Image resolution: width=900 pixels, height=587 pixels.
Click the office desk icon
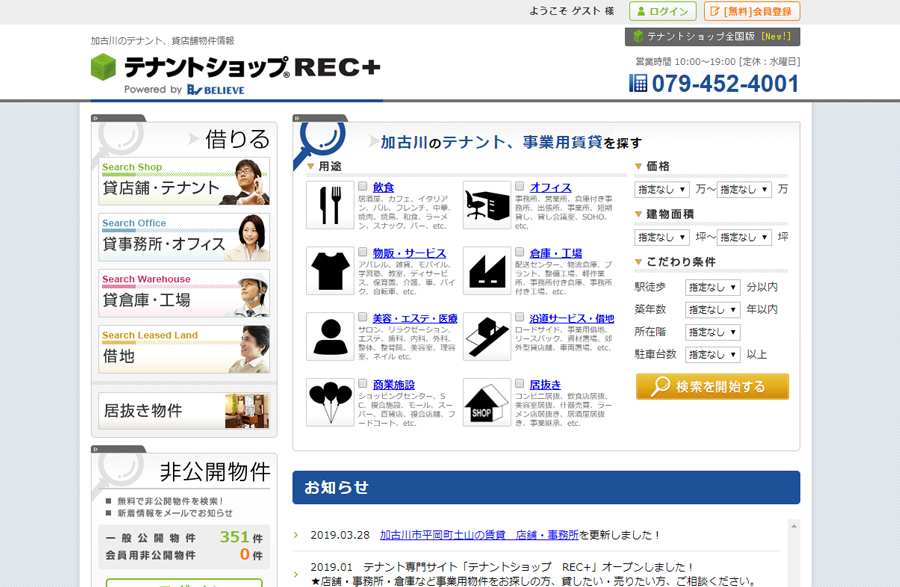tap(487, 205)
